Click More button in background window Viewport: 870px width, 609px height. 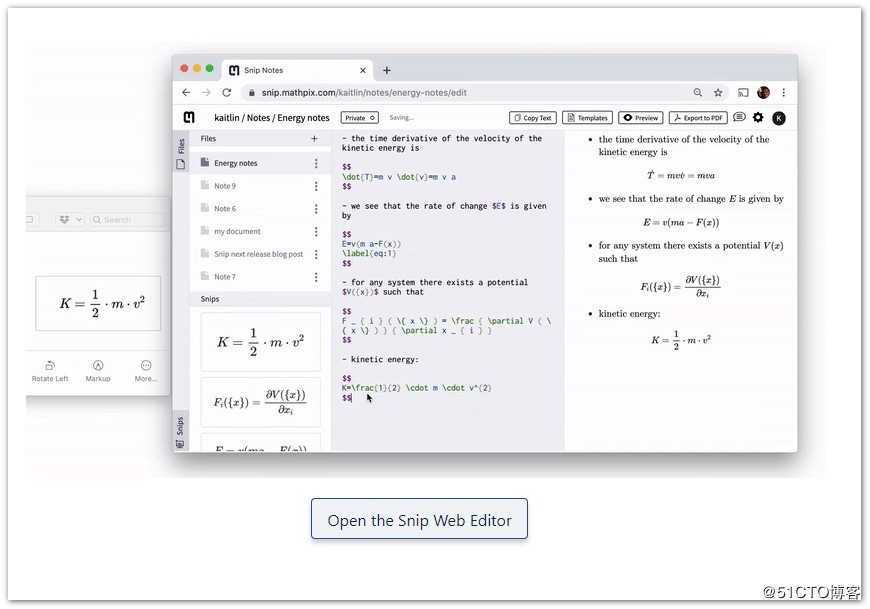[x=145, y=371]
